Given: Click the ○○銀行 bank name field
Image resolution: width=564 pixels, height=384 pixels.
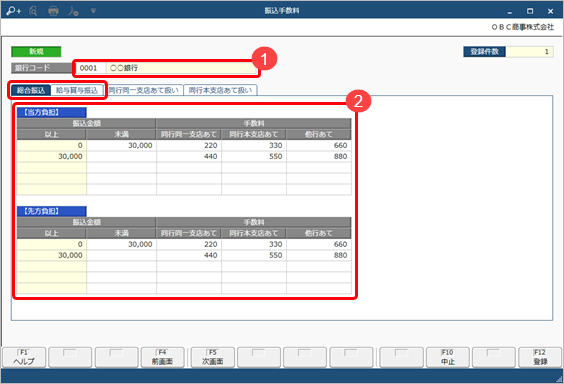Looking at the screenshot, I should tap(182, 68).
